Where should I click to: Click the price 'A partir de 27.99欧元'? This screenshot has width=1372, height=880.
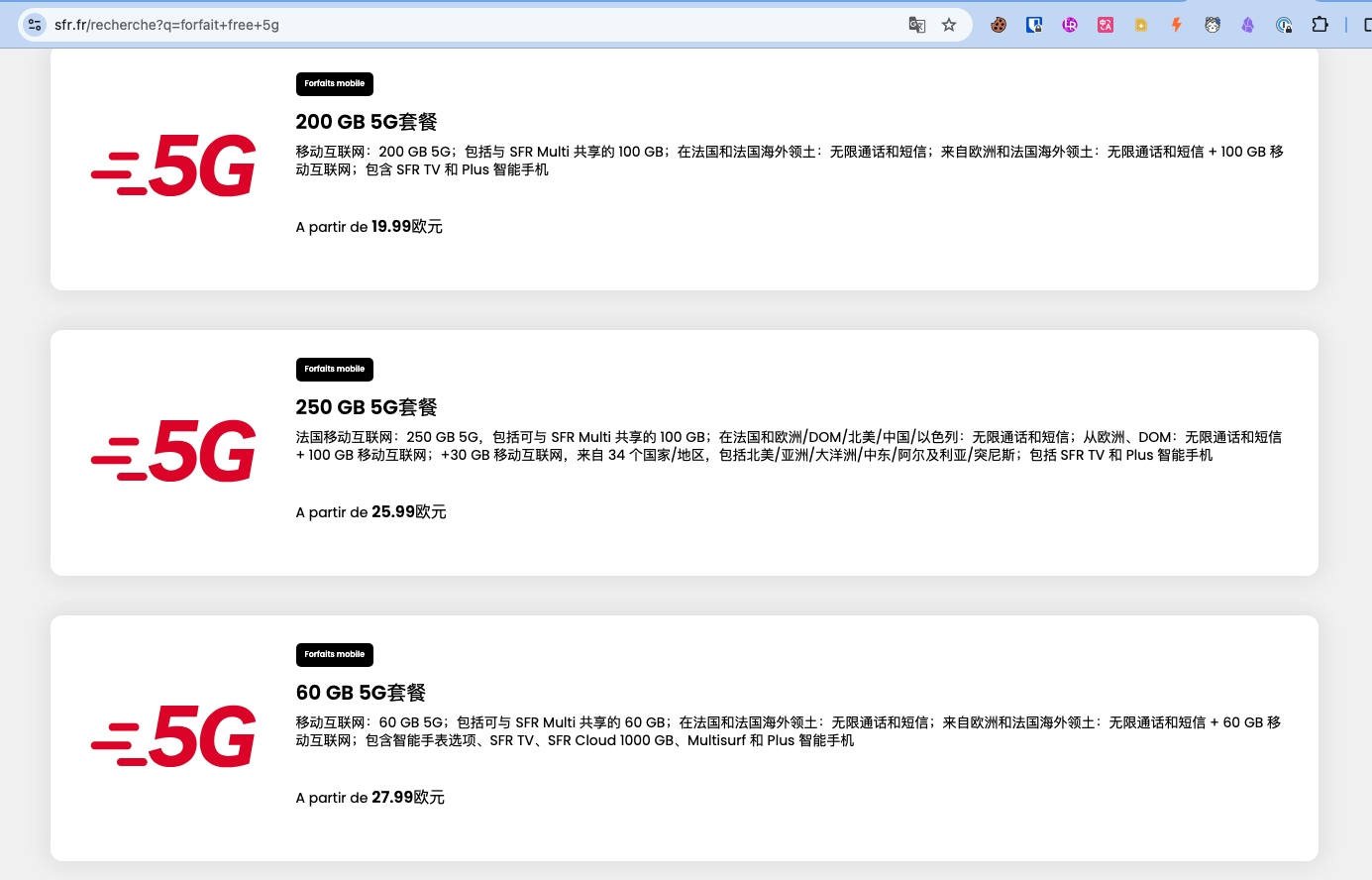370,798
